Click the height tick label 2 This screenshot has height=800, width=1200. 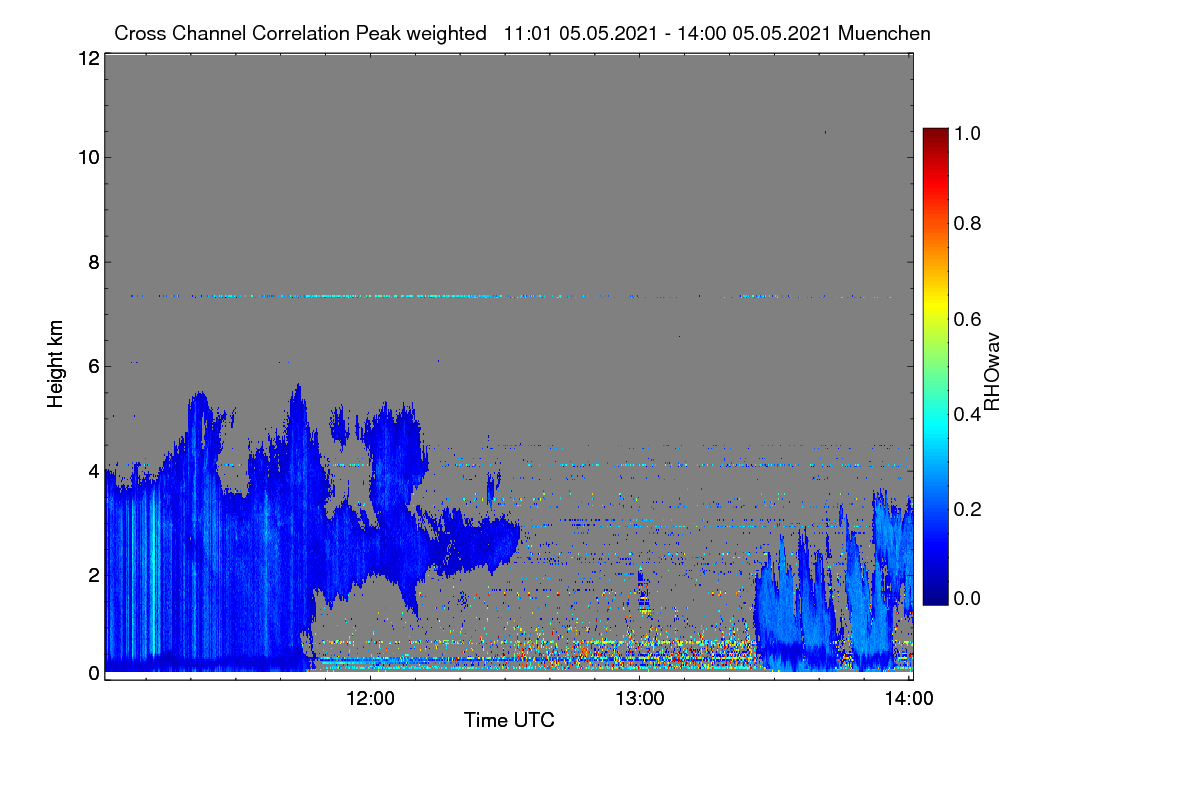click(x=92, y=575)
